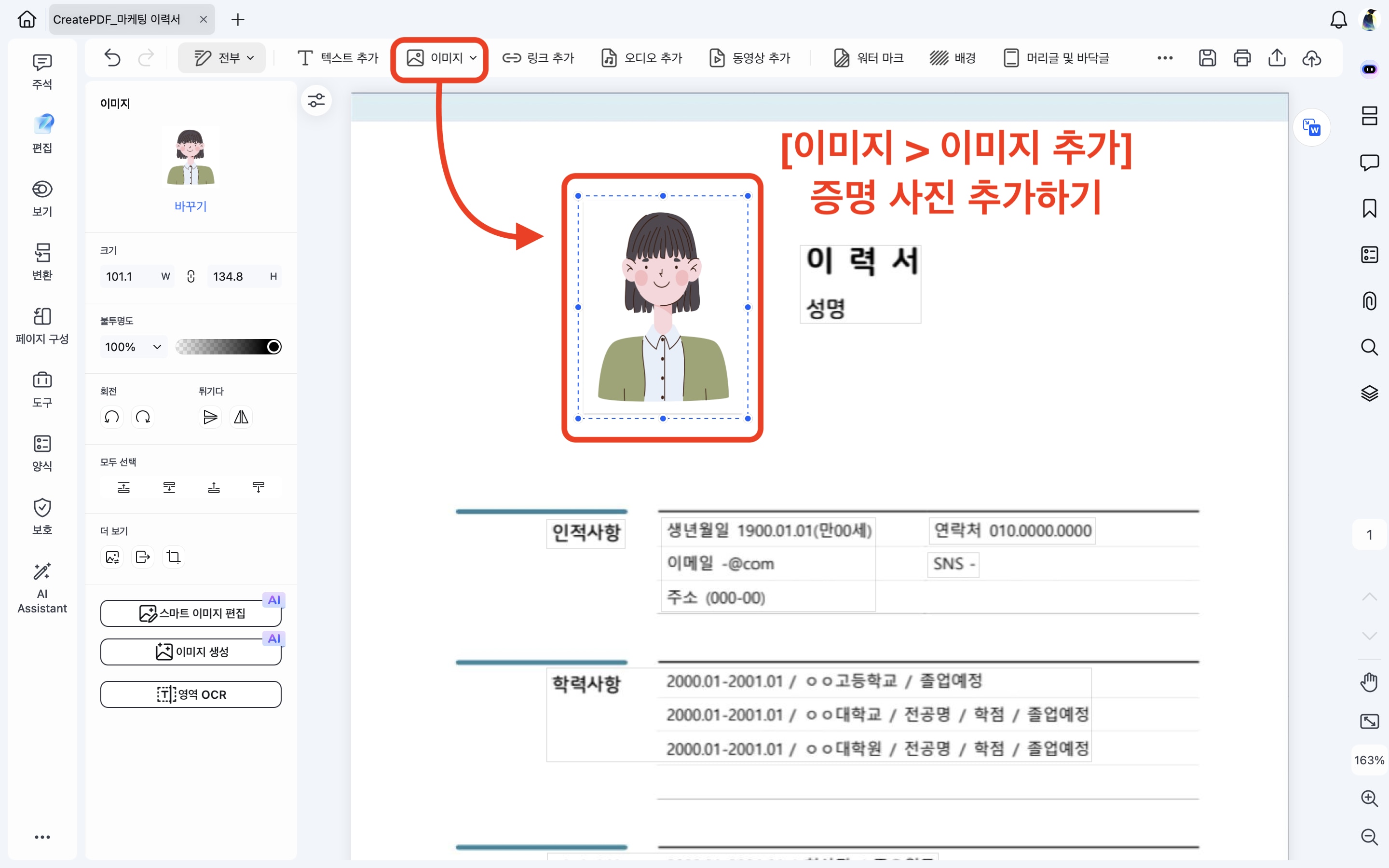Click the extract image icon
Viewport: 1389px width, 868px height.
[142, 557]
